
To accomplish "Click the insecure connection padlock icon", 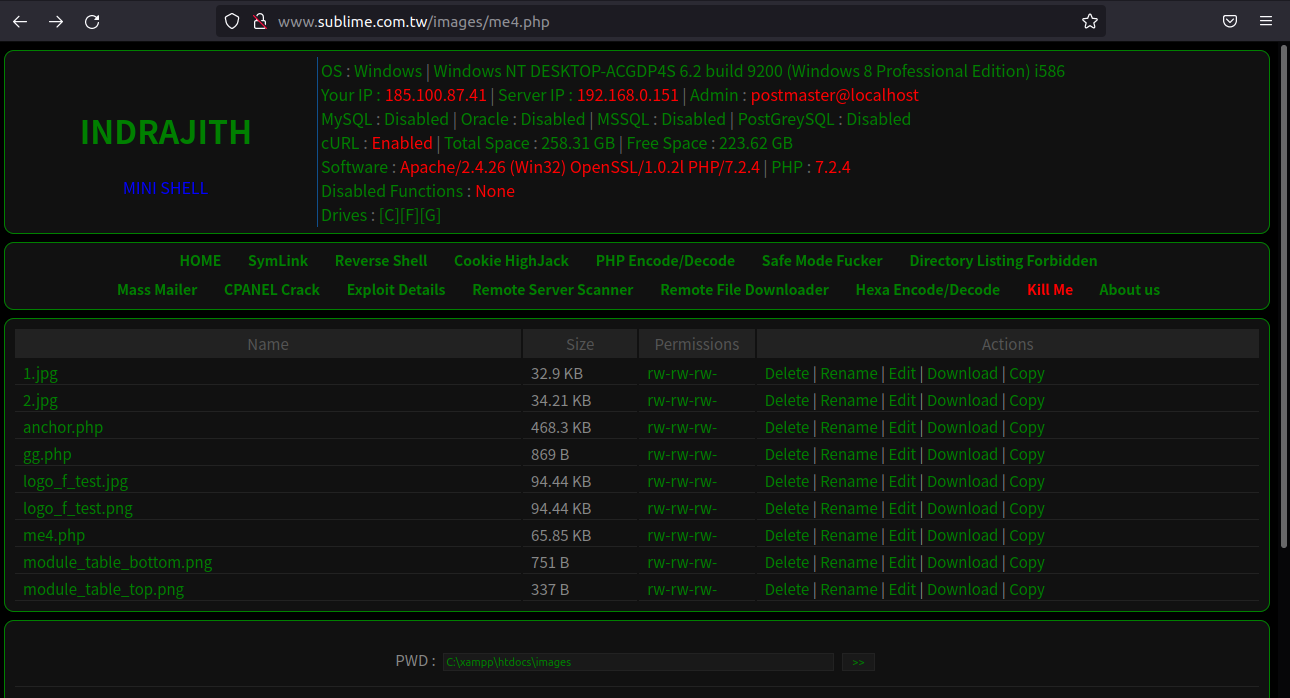I will point(259,21).
